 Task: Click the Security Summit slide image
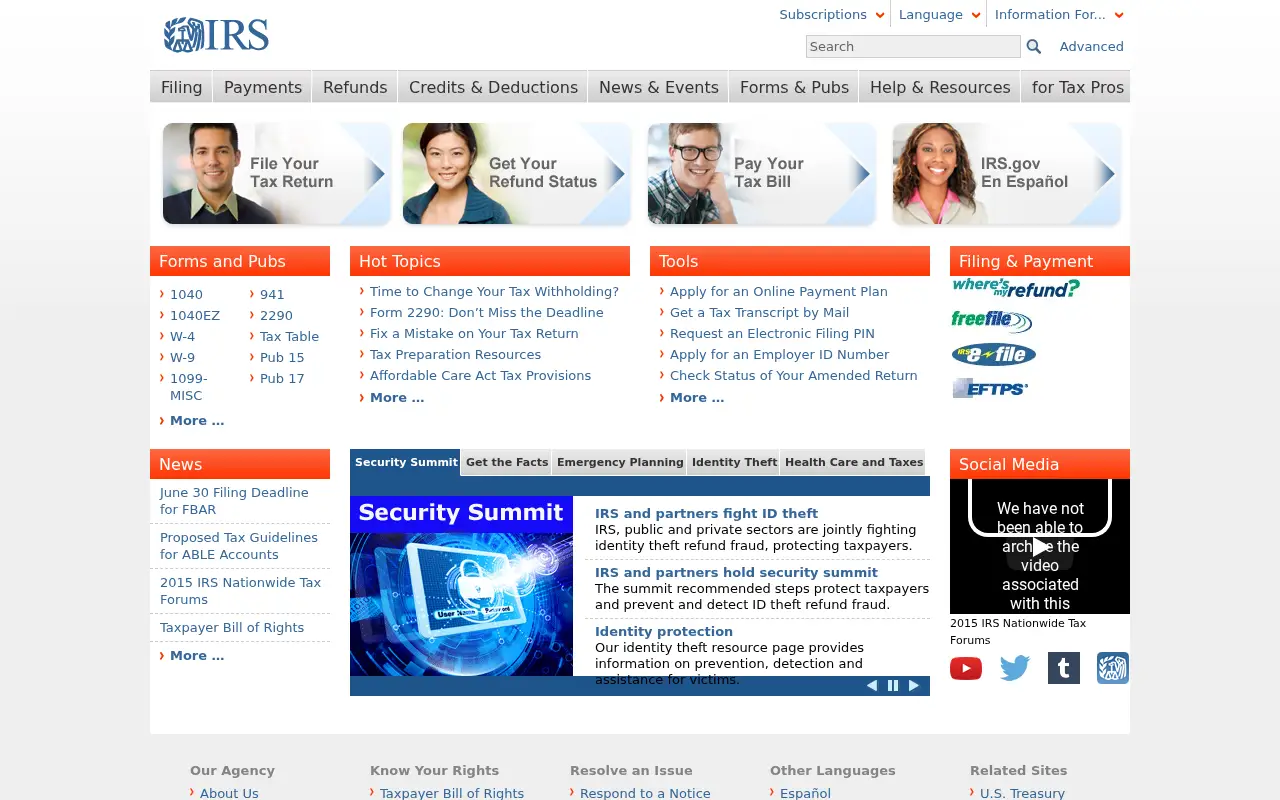461,586
